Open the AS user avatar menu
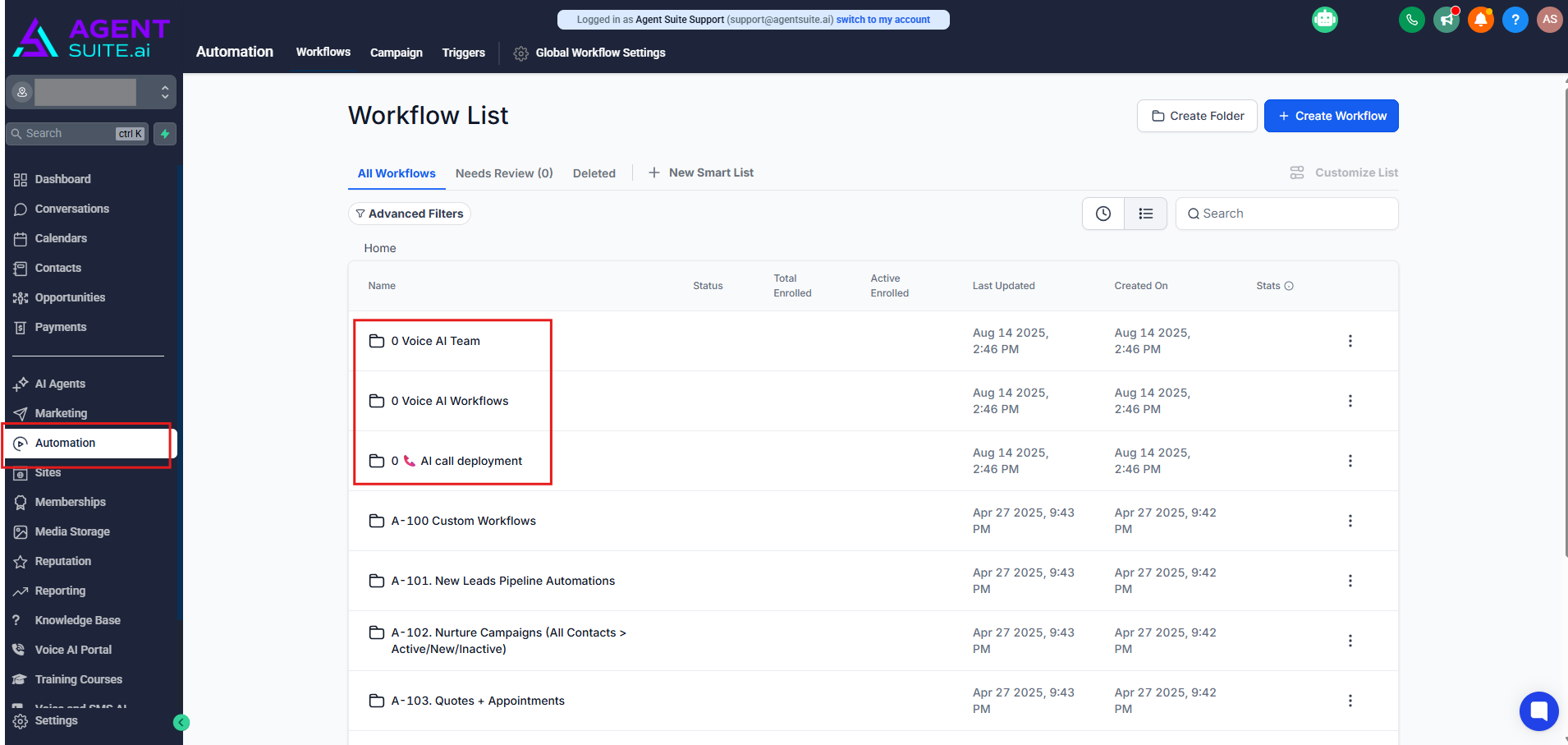Screen dimensions: 1568x745 tap(1549, 19)
